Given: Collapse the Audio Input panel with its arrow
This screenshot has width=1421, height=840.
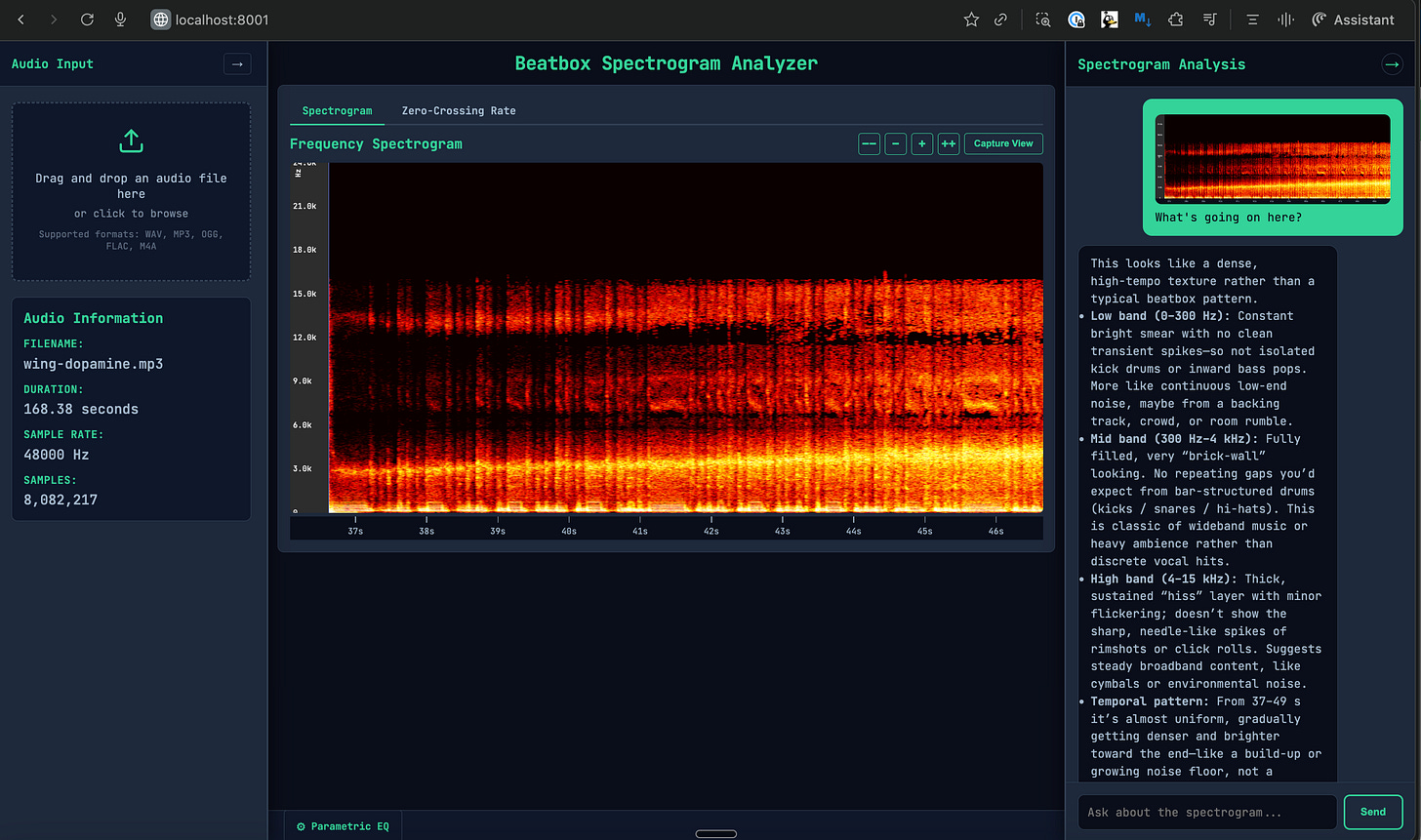Looking at the screenshot, I should pos(237,64).
